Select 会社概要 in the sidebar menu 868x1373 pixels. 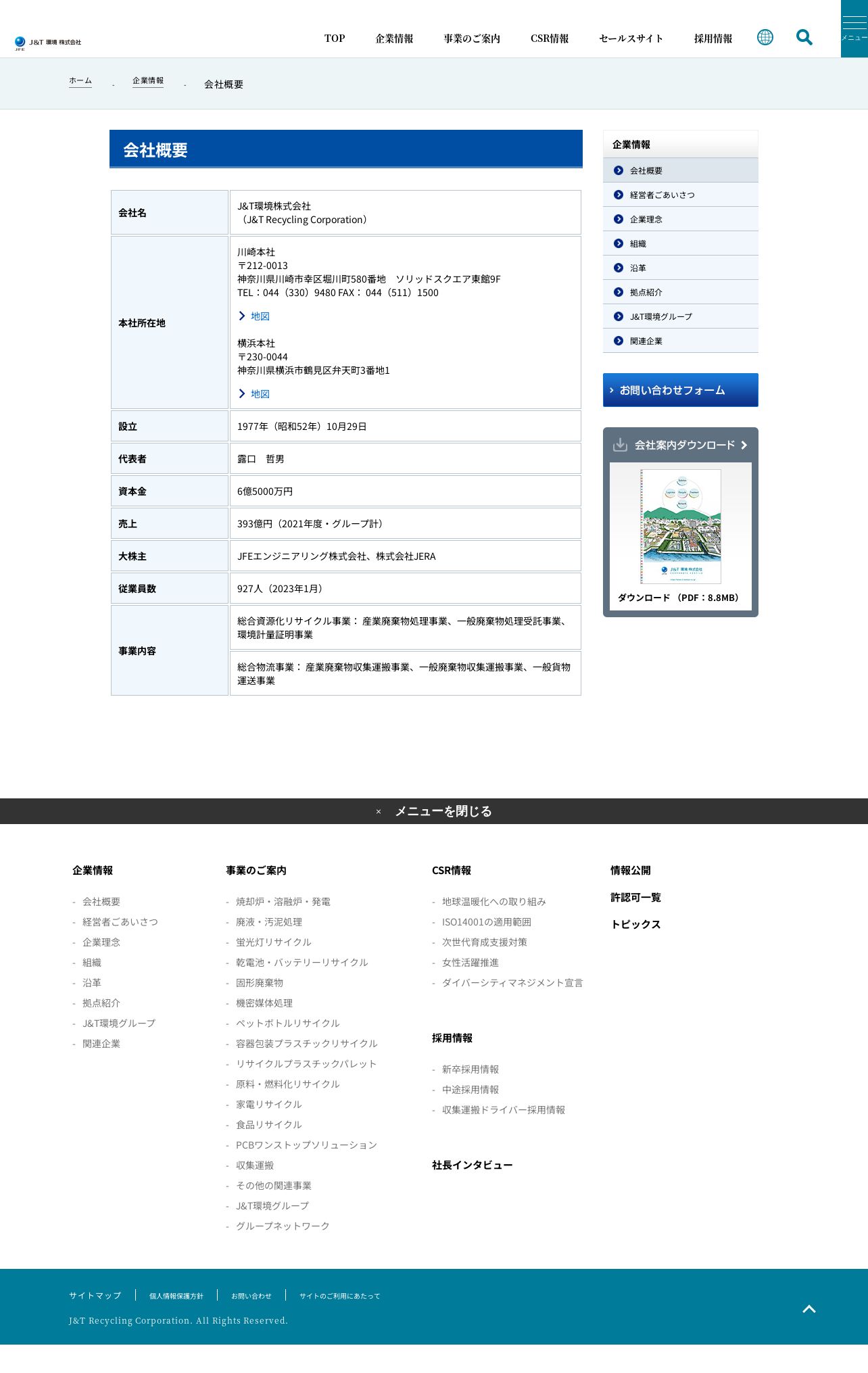681,170
